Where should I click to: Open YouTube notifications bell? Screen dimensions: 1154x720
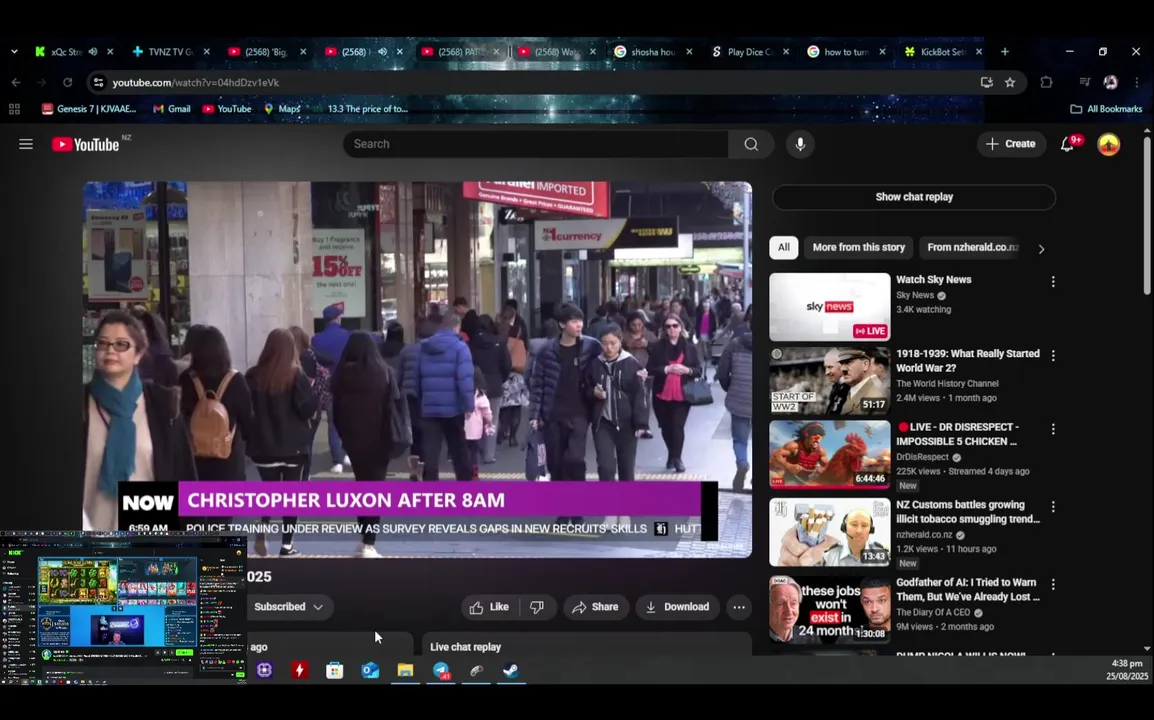(x=1067, y=144)
